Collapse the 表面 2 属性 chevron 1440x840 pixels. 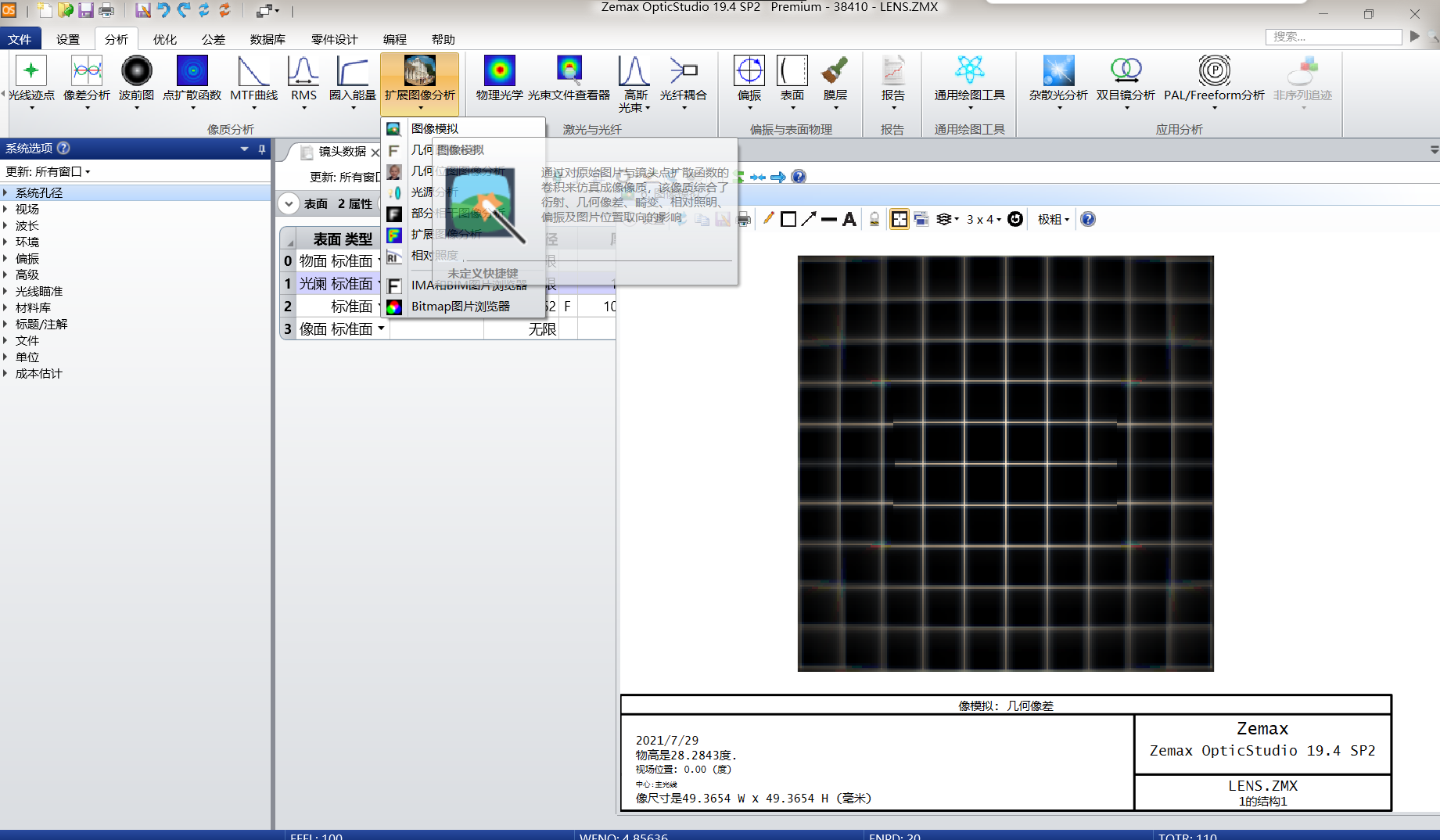pyautogui.click(x=289, y=203)
